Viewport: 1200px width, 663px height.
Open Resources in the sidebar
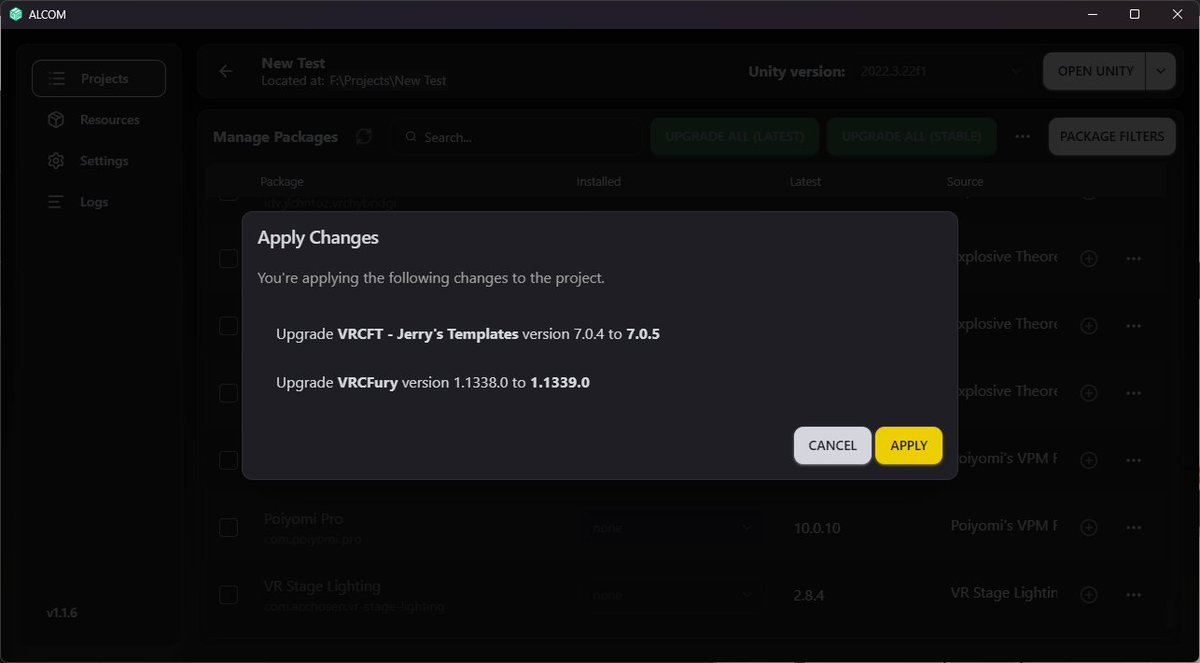(99, 119)
